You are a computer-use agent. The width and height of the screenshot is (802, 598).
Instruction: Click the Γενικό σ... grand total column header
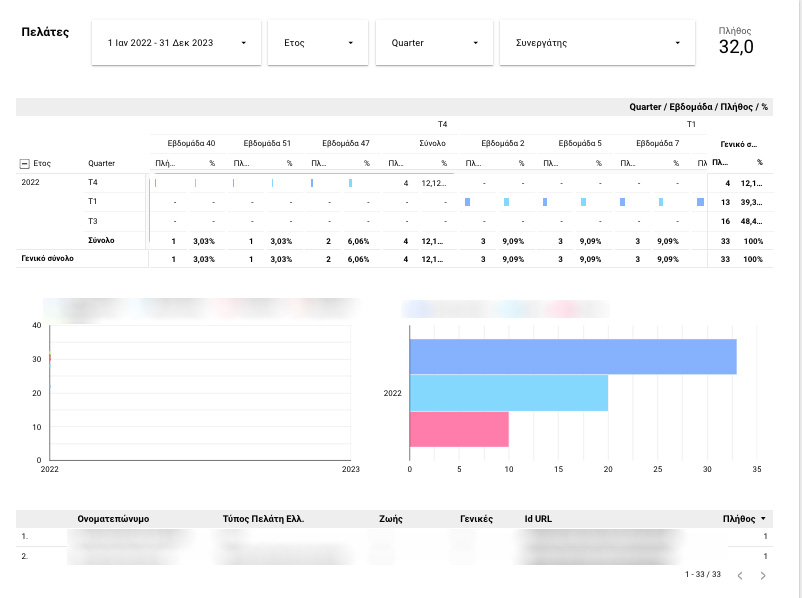pyautogui.click(x=739, y=144)
